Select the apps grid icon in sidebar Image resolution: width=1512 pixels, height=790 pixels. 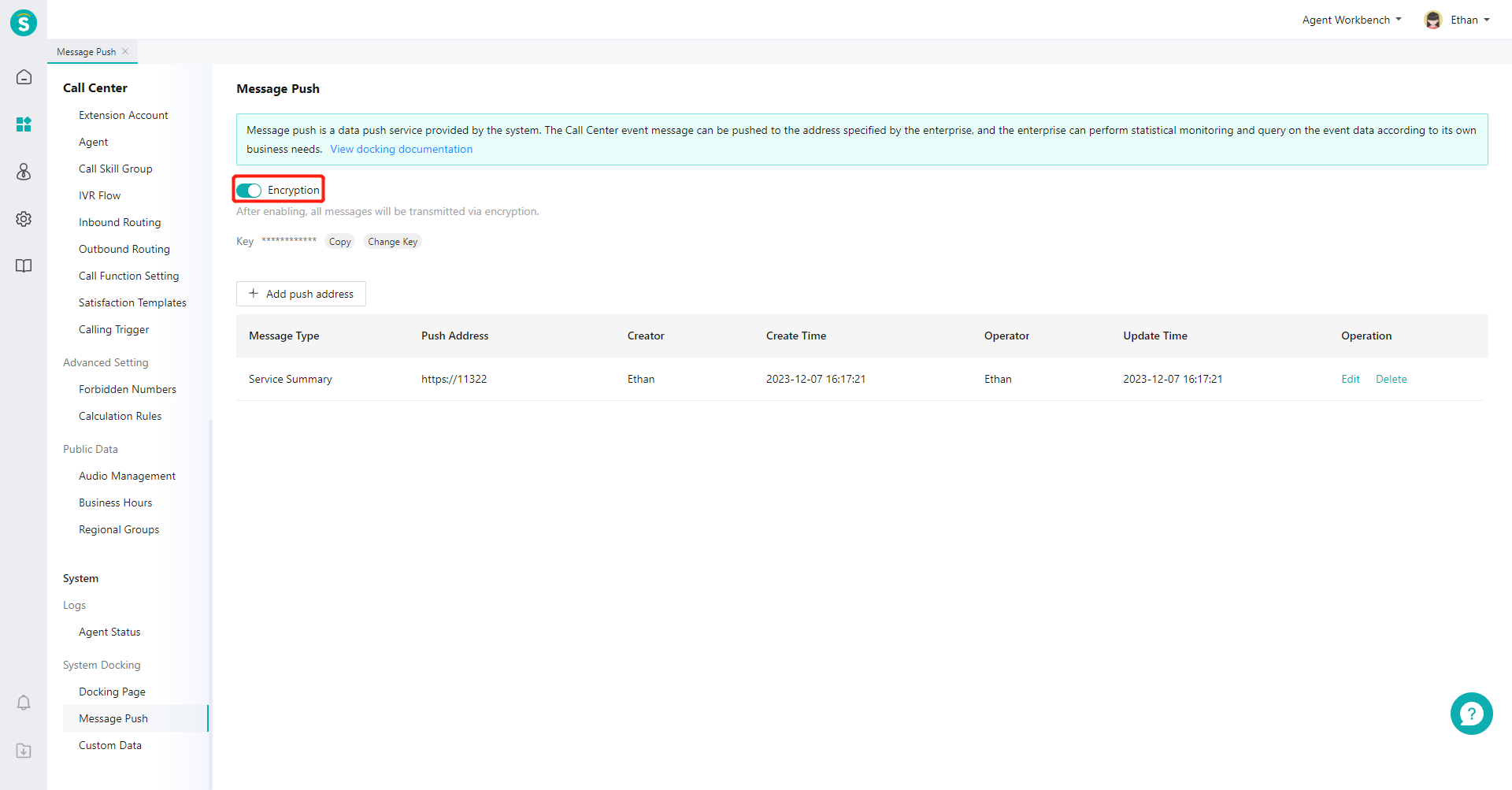tap(24, 124)
